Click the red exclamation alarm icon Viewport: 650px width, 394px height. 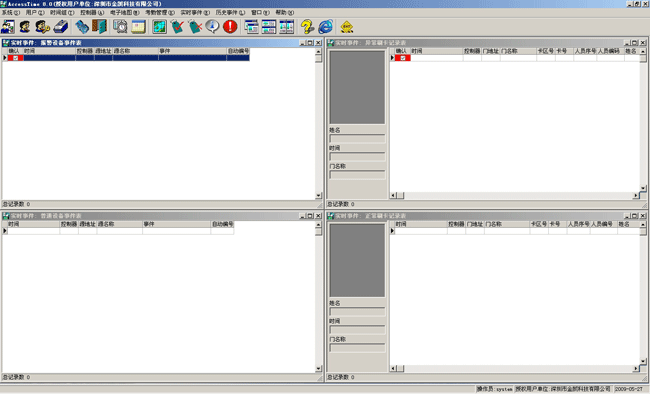(230, 27)
